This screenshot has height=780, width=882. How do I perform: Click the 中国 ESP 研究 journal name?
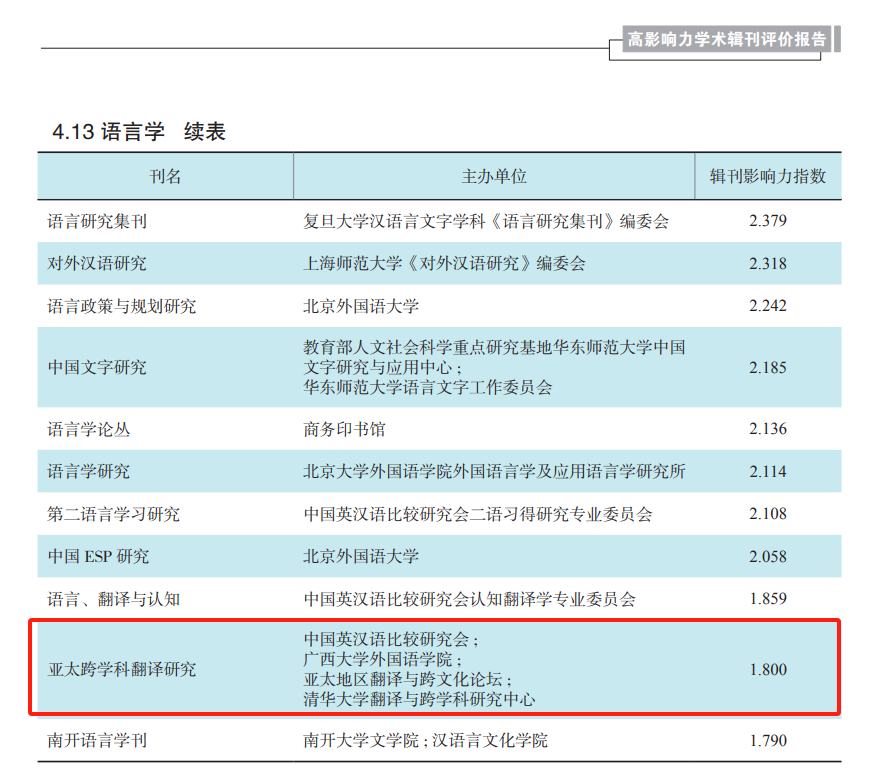(98, 556)
